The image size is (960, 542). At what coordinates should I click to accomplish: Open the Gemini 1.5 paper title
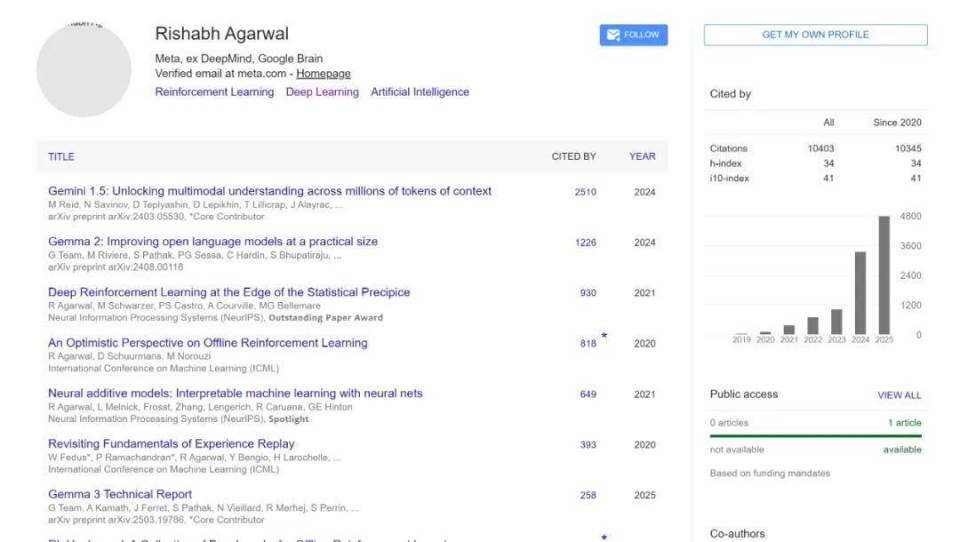(270, 191)
